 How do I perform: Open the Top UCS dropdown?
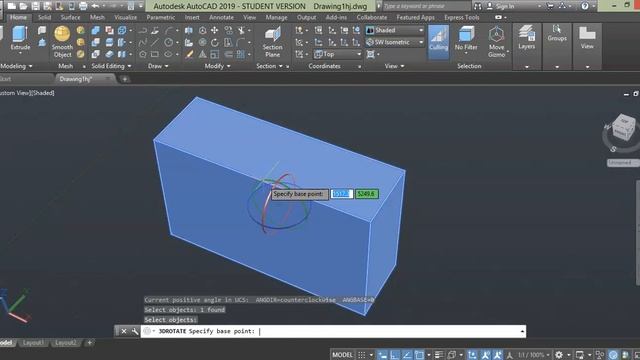point(338,54)
